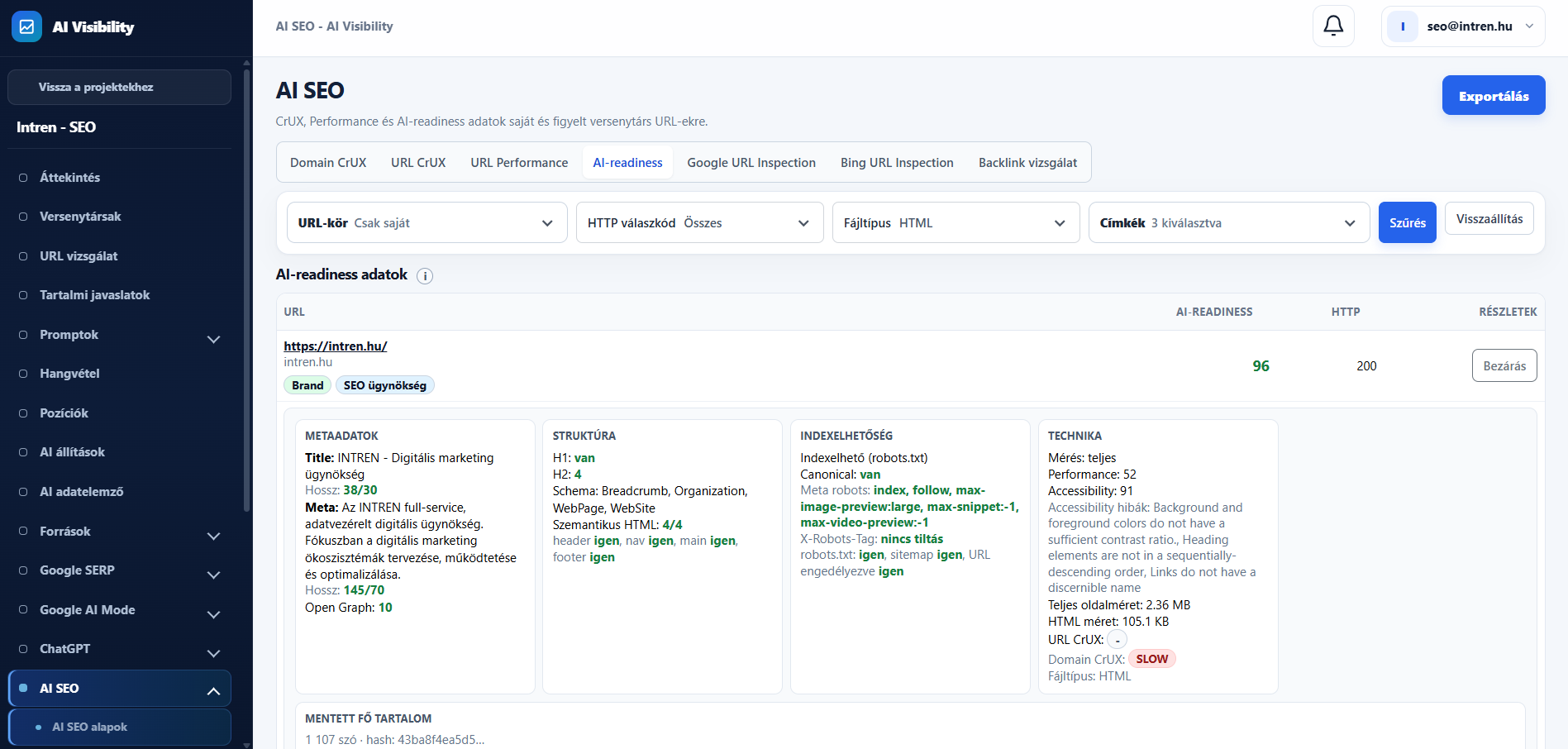Switch to Bing URL Inspection tab
The height and width of the screenshot is (749, 1568).
(897, 162)
